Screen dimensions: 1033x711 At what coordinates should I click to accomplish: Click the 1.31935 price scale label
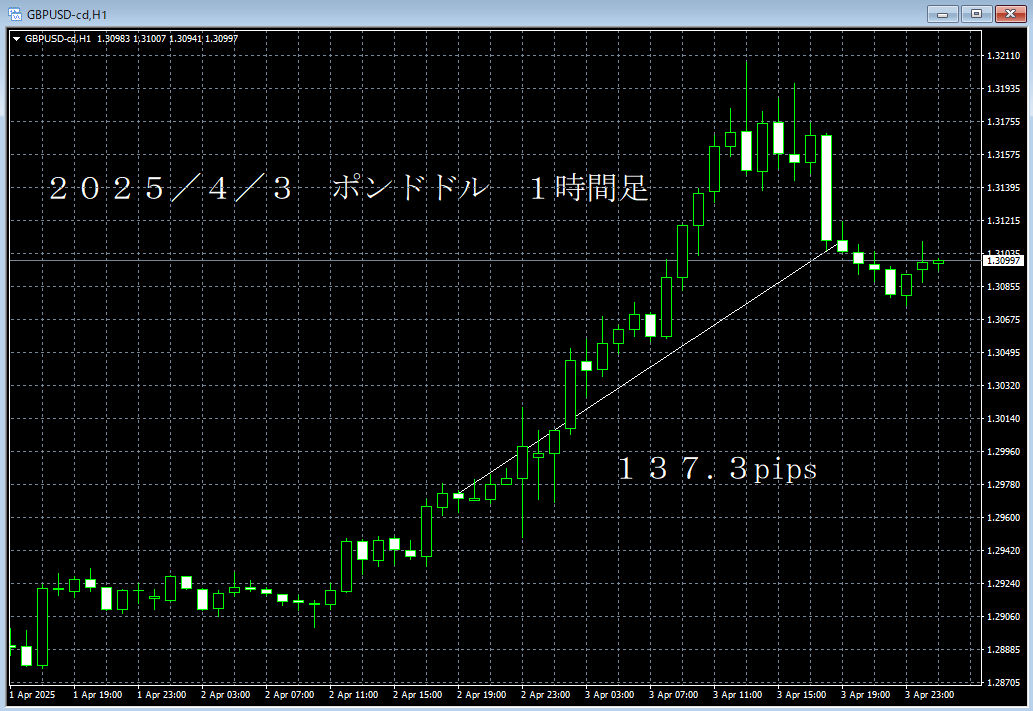click(x=1003, y=88)
